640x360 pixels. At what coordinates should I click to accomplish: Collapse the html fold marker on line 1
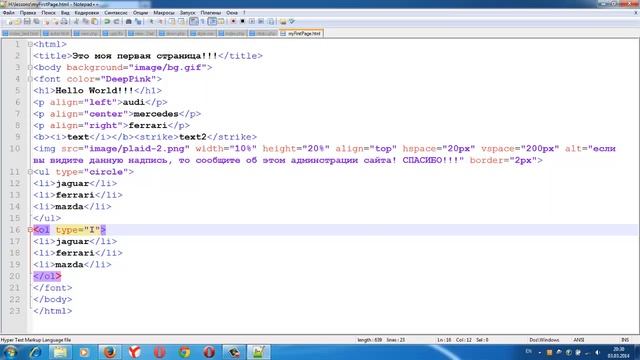tap(30, 44)
